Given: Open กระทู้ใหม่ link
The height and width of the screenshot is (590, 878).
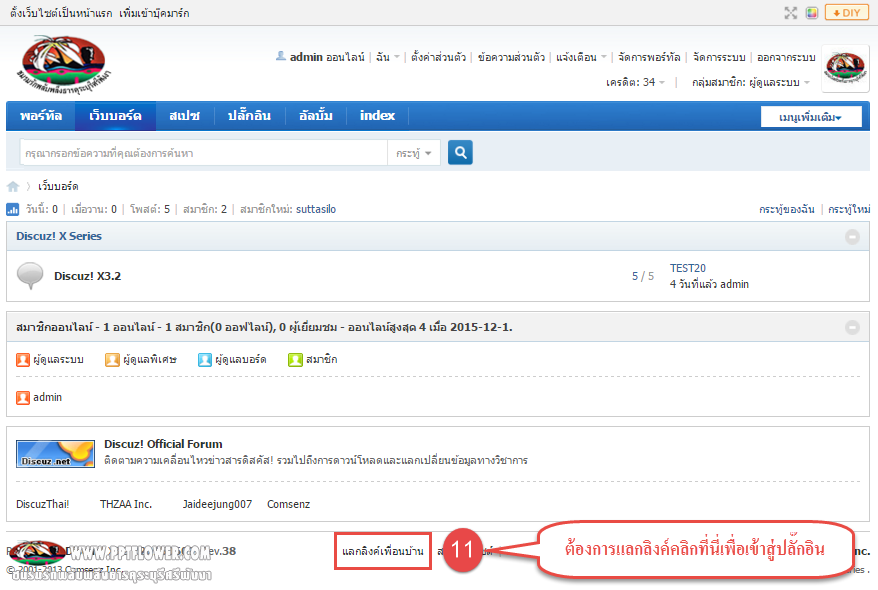Looking at the screenshot, I should tap(849, 209).
